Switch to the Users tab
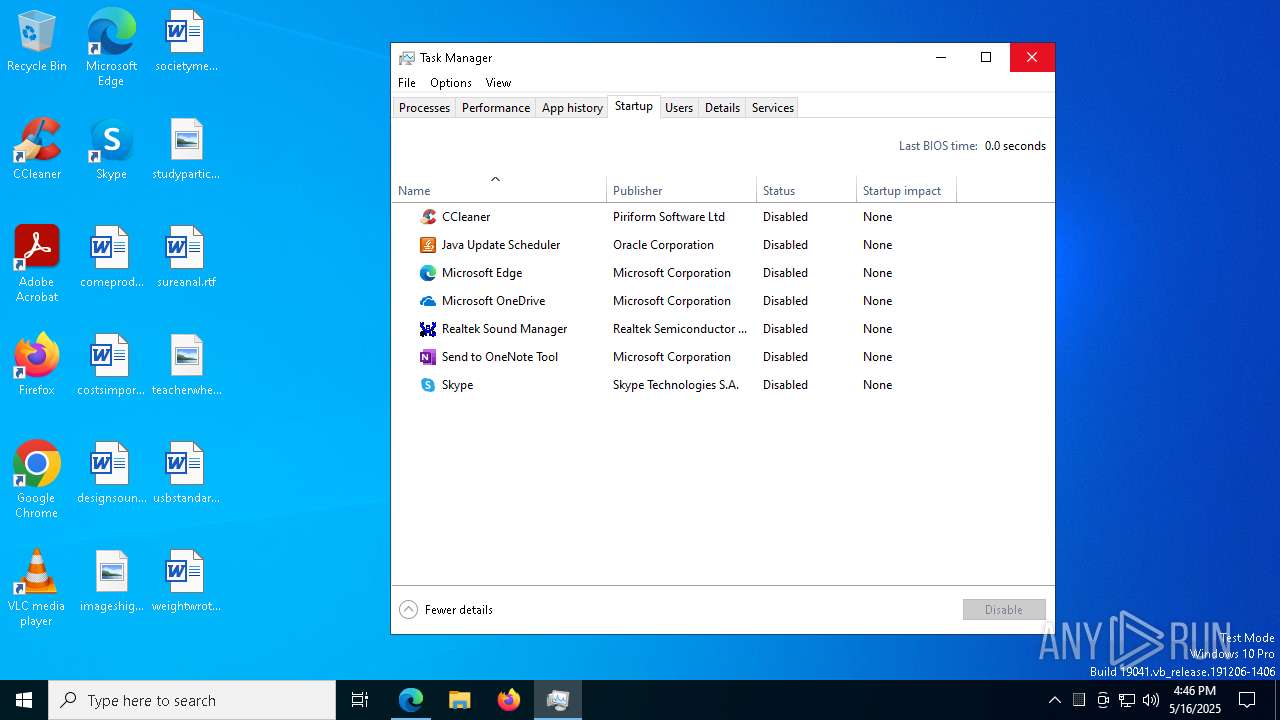Image resolution: width=1280 pixels, height=720 pixels. click(679, 108)
